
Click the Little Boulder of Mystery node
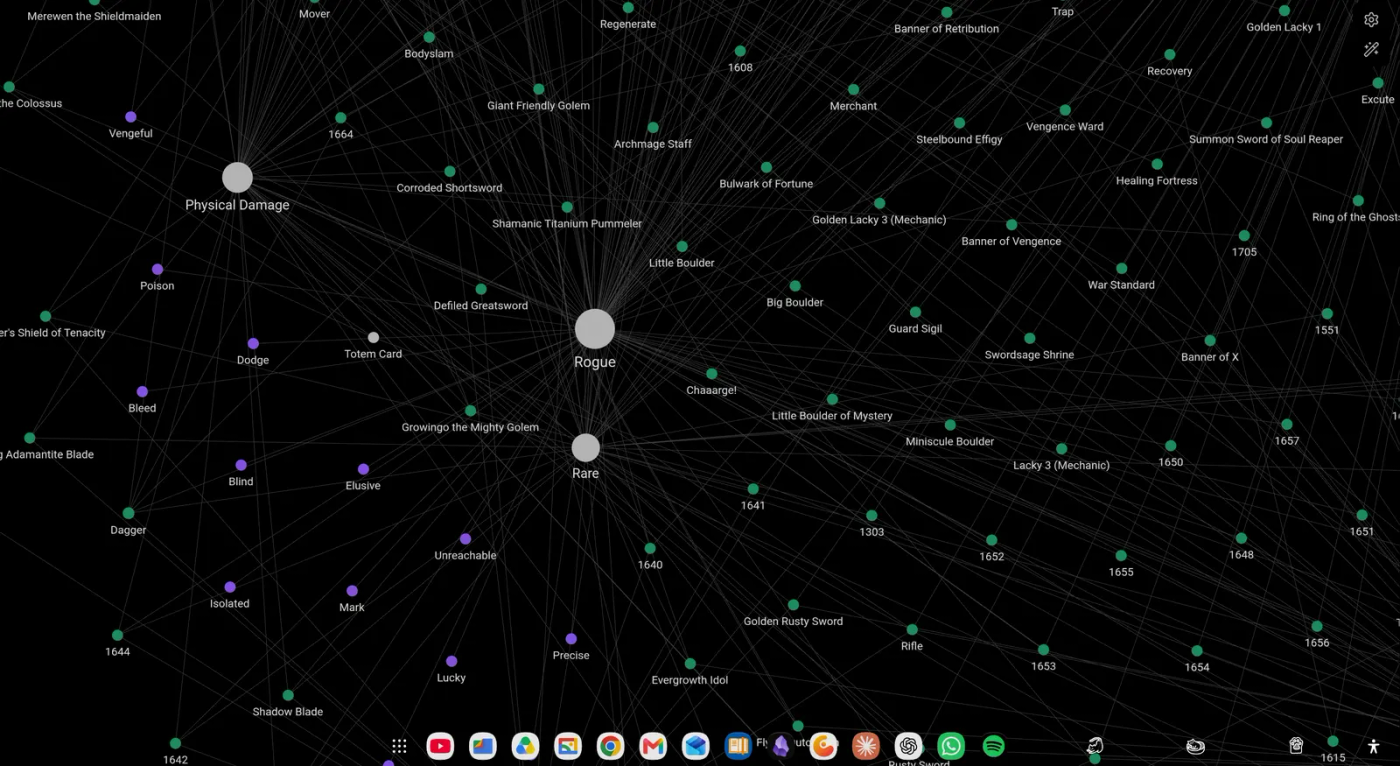(x=832, y=399)
